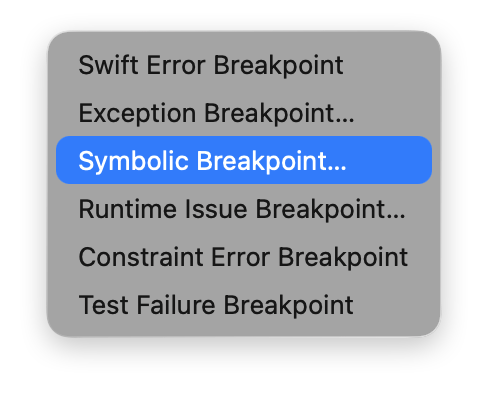Choose the menu entry starting with Runtime

click(x=244, y=209)
